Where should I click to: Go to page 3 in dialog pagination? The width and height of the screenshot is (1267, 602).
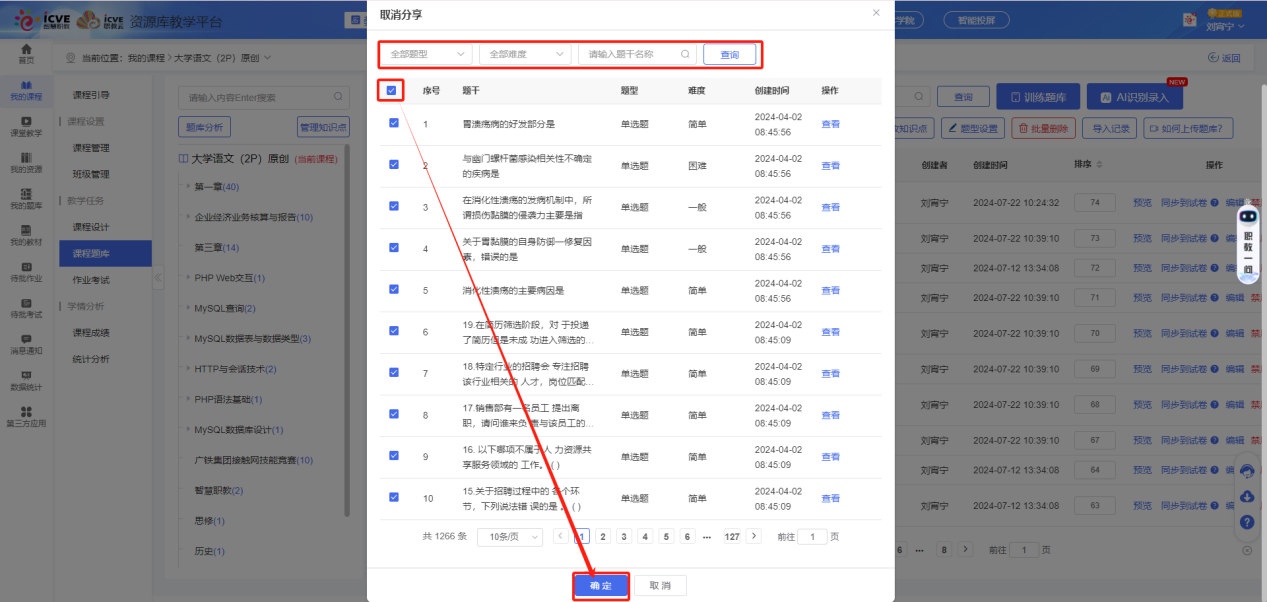[x=623, y=536]
